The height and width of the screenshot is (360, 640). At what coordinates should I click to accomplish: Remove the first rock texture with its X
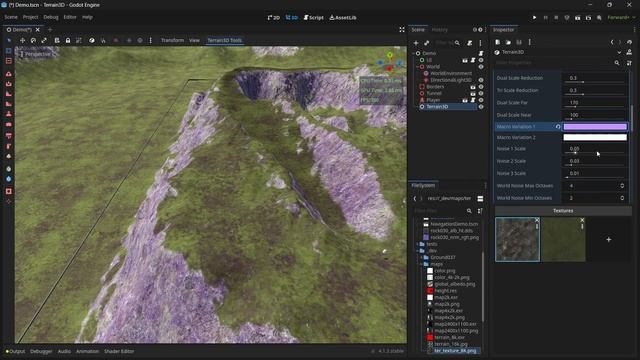click(537, 220)
